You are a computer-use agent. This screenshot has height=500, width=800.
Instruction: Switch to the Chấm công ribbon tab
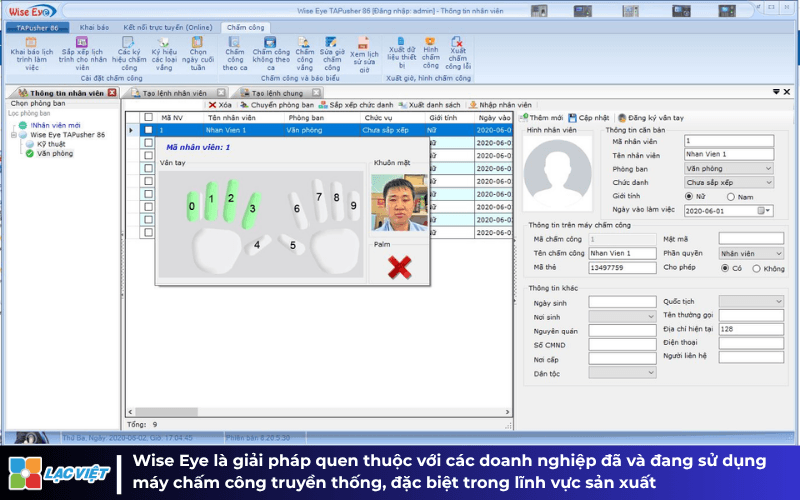tap(245, 28)
